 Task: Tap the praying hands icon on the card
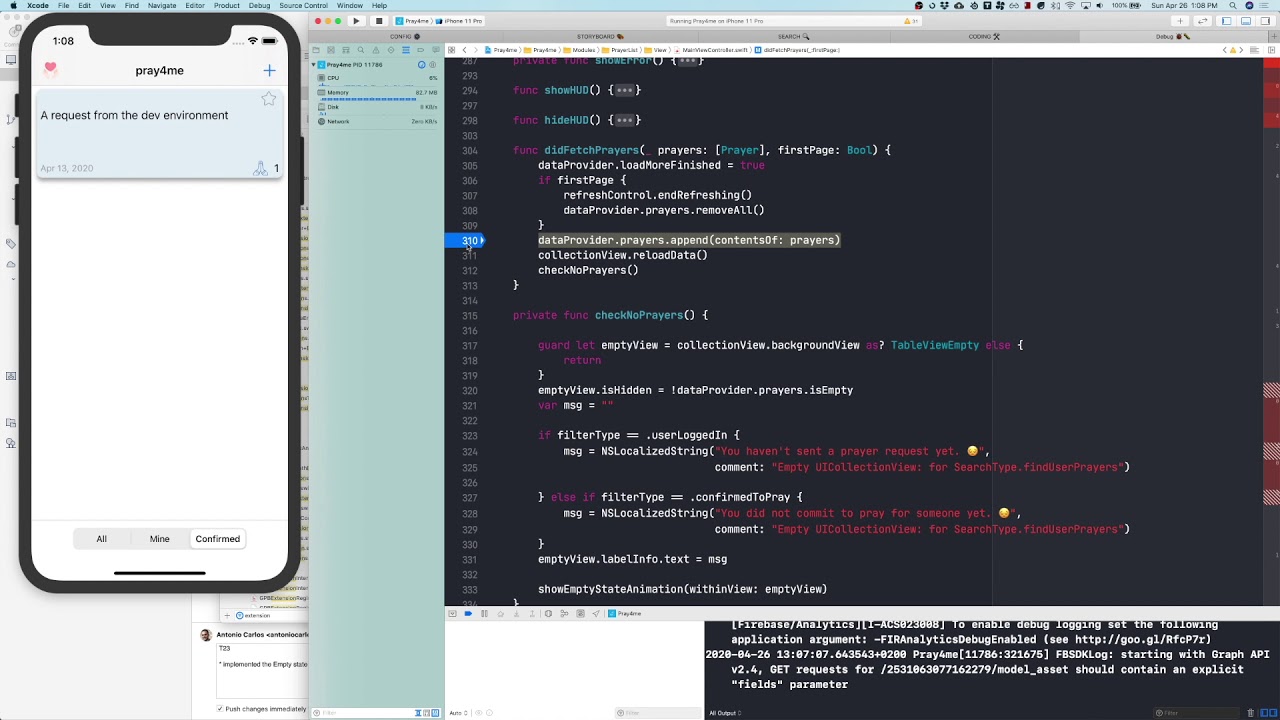260,168
